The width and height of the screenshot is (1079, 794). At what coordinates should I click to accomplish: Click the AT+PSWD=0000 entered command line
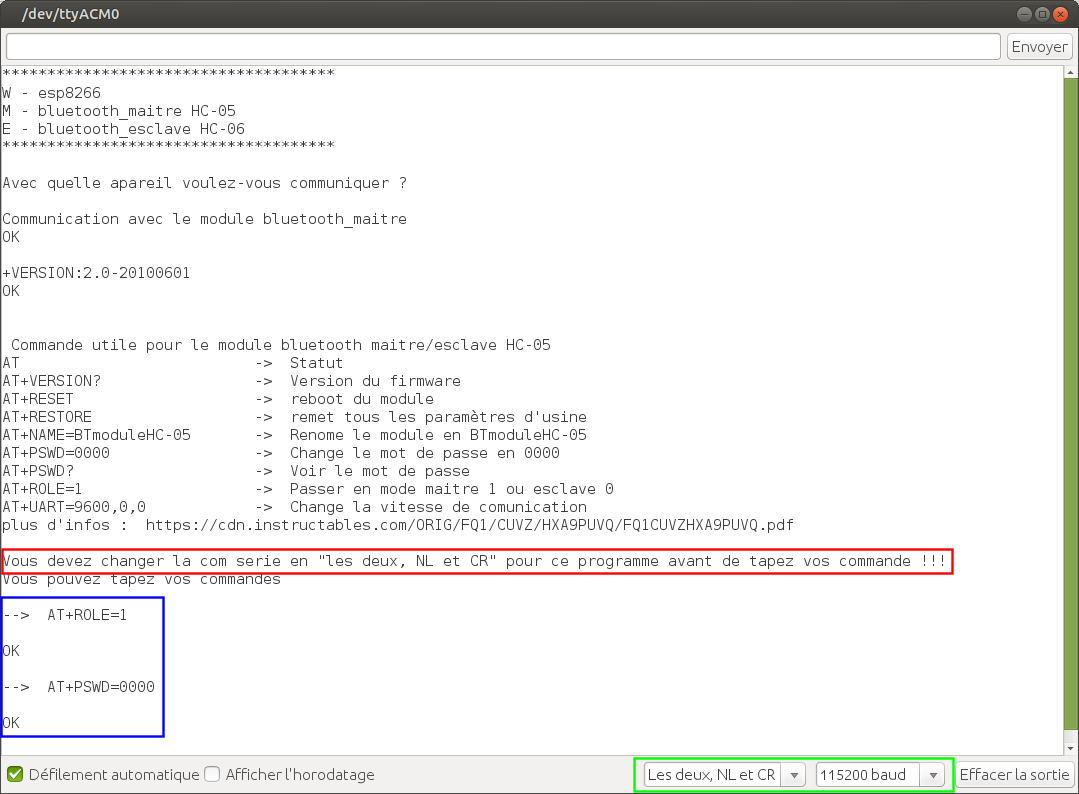pos(100,687)
